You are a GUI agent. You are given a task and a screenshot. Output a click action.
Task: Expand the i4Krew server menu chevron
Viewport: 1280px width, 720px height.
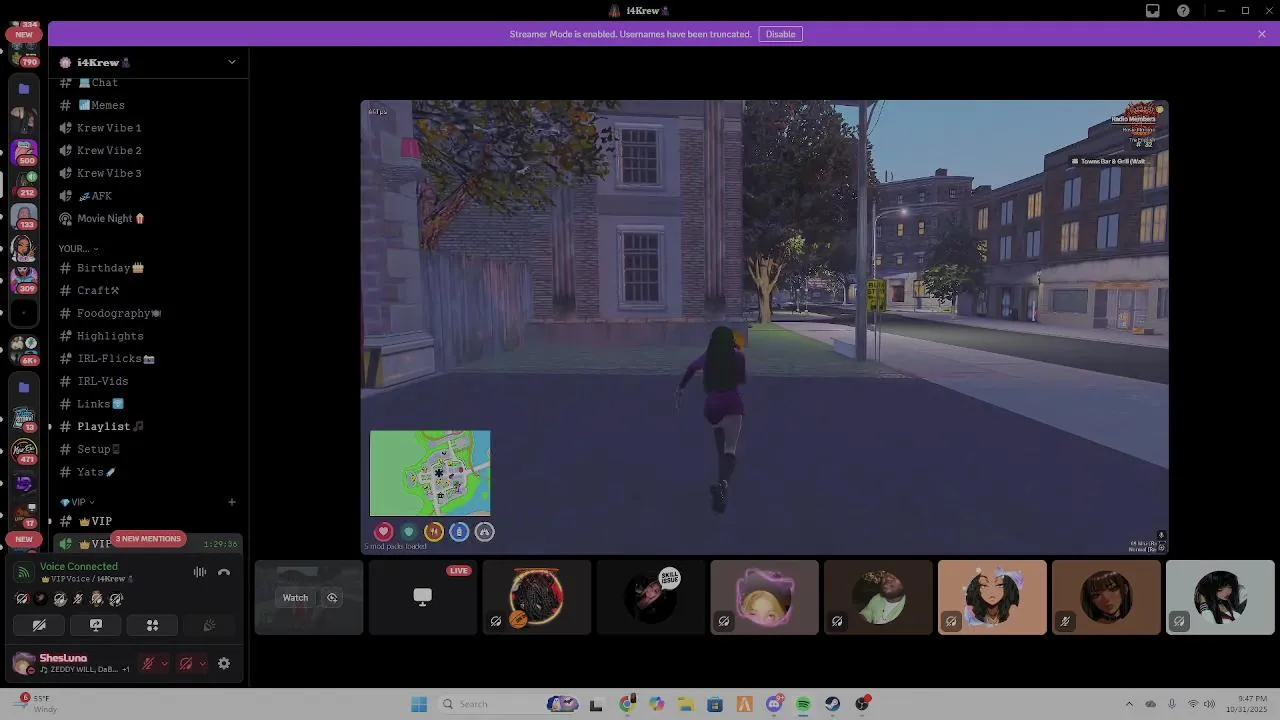pos(232,62)
